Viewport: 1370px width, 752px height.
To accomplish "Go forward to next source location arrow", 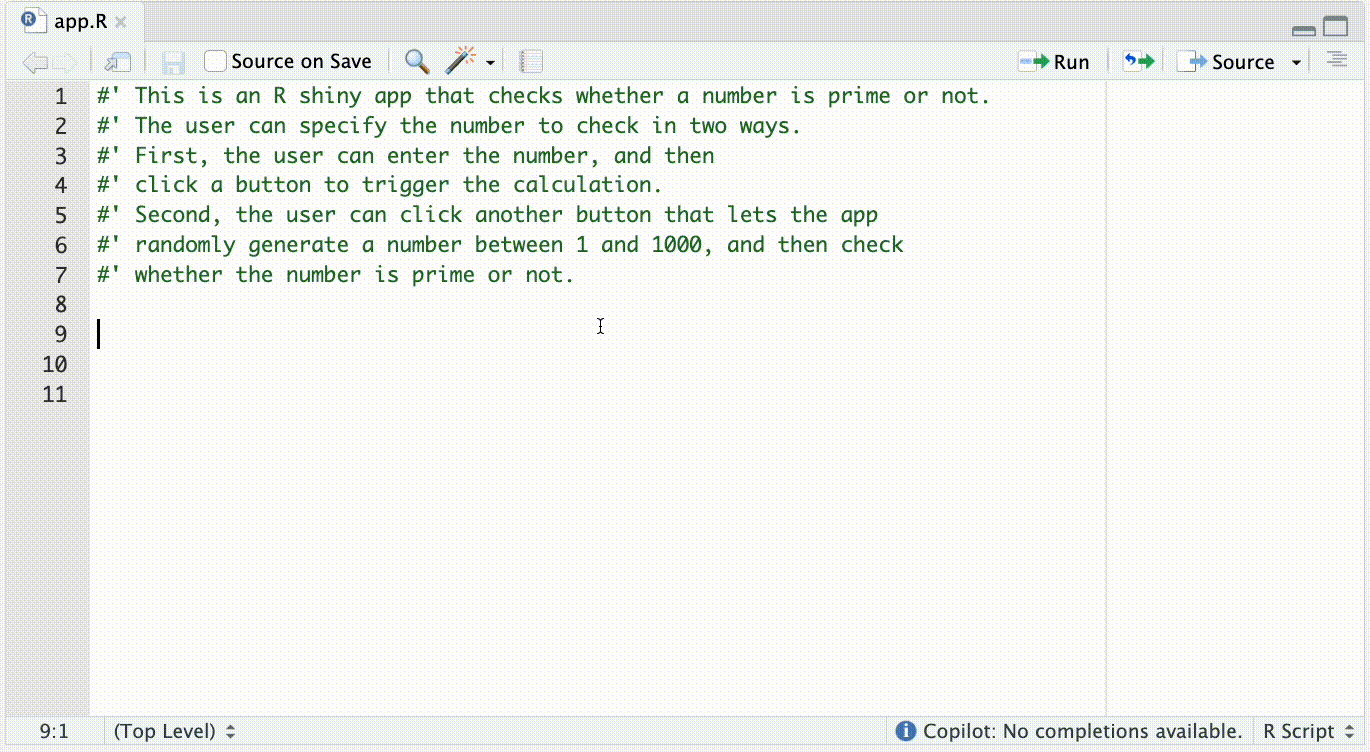I will click(x=65, y=62).
